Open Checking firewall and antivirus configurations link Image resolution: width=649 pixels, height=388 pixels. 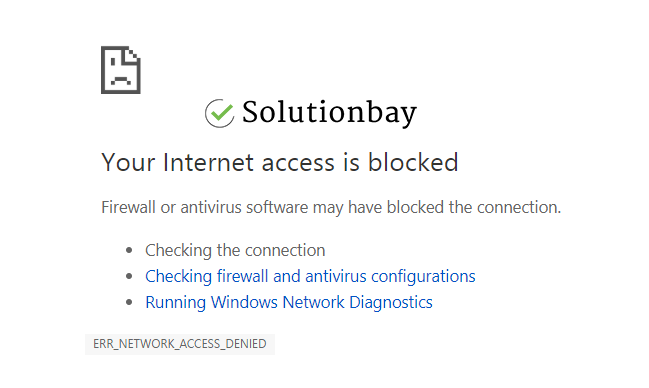click(310, 277)
